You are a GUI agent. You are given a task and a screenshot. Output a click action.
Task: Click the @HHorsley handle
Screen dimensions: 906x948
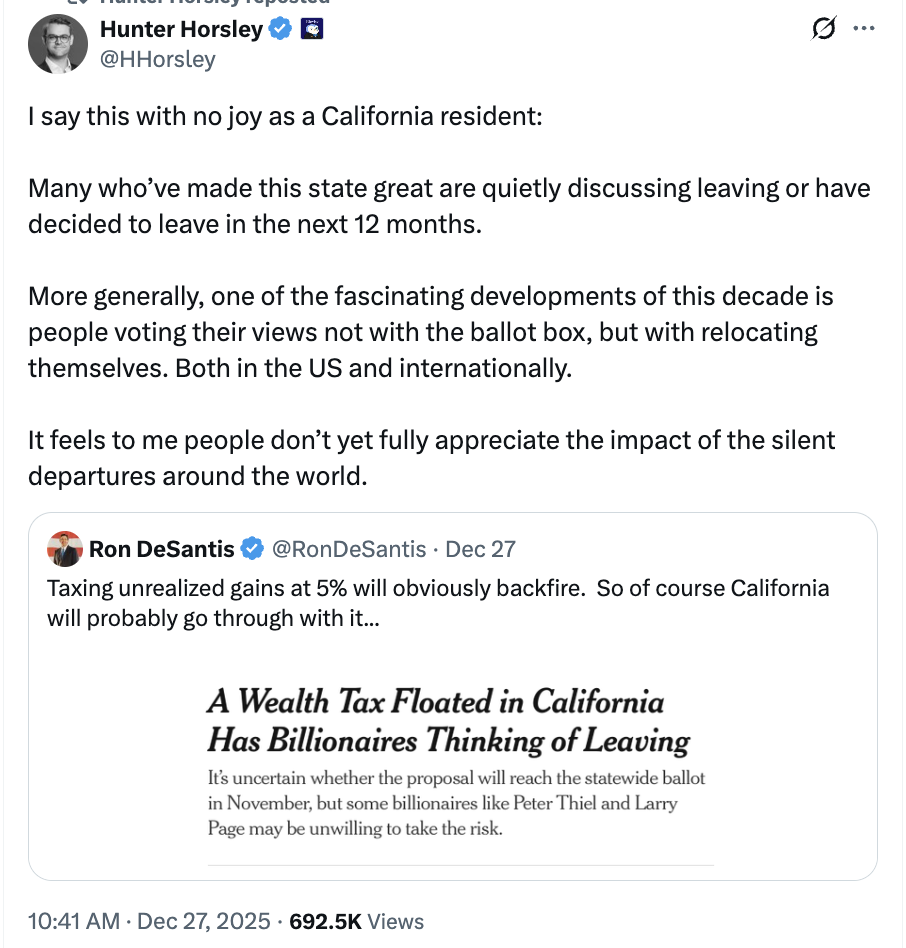pos(157,60)
